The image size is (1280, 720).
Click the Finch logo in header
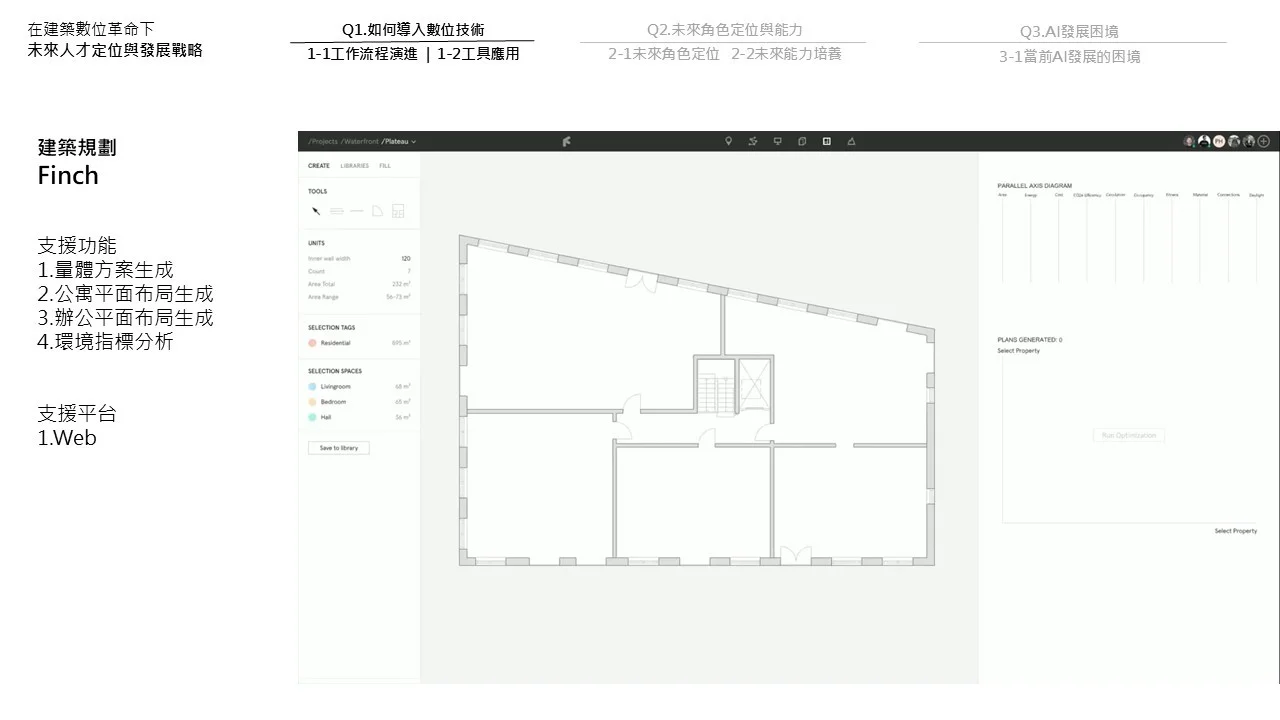click(566, 142)
